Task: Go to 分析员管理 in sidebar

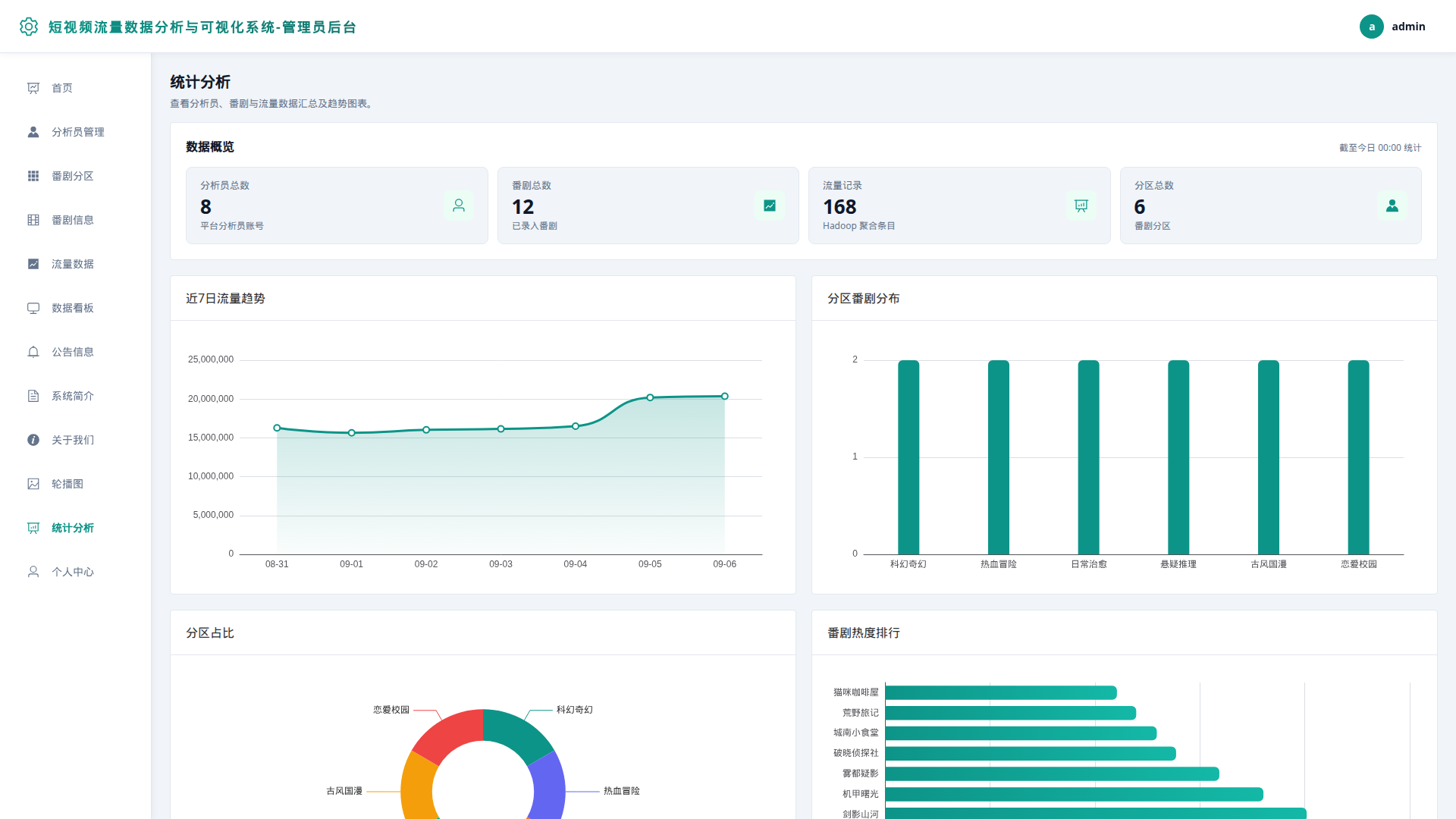Action: pyautogui.click(x=76, y=132)
